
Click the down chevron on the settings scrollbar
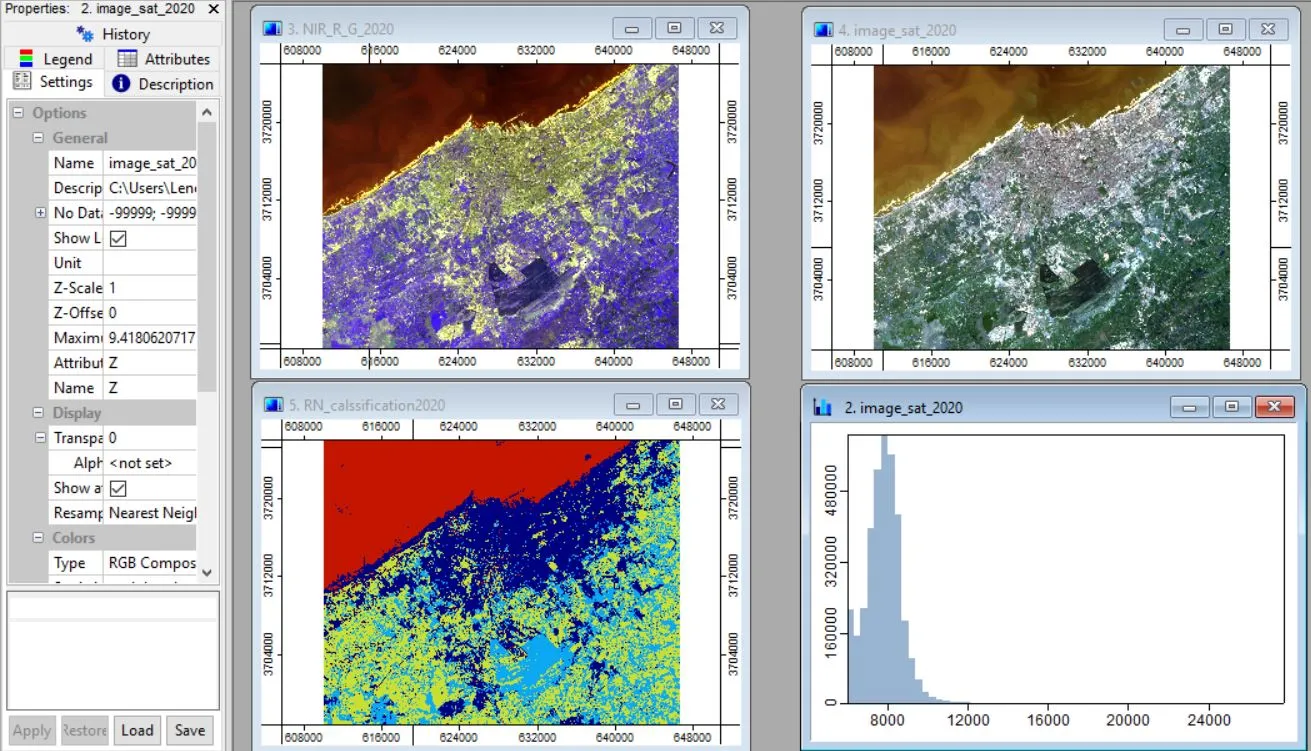(206, 573)
